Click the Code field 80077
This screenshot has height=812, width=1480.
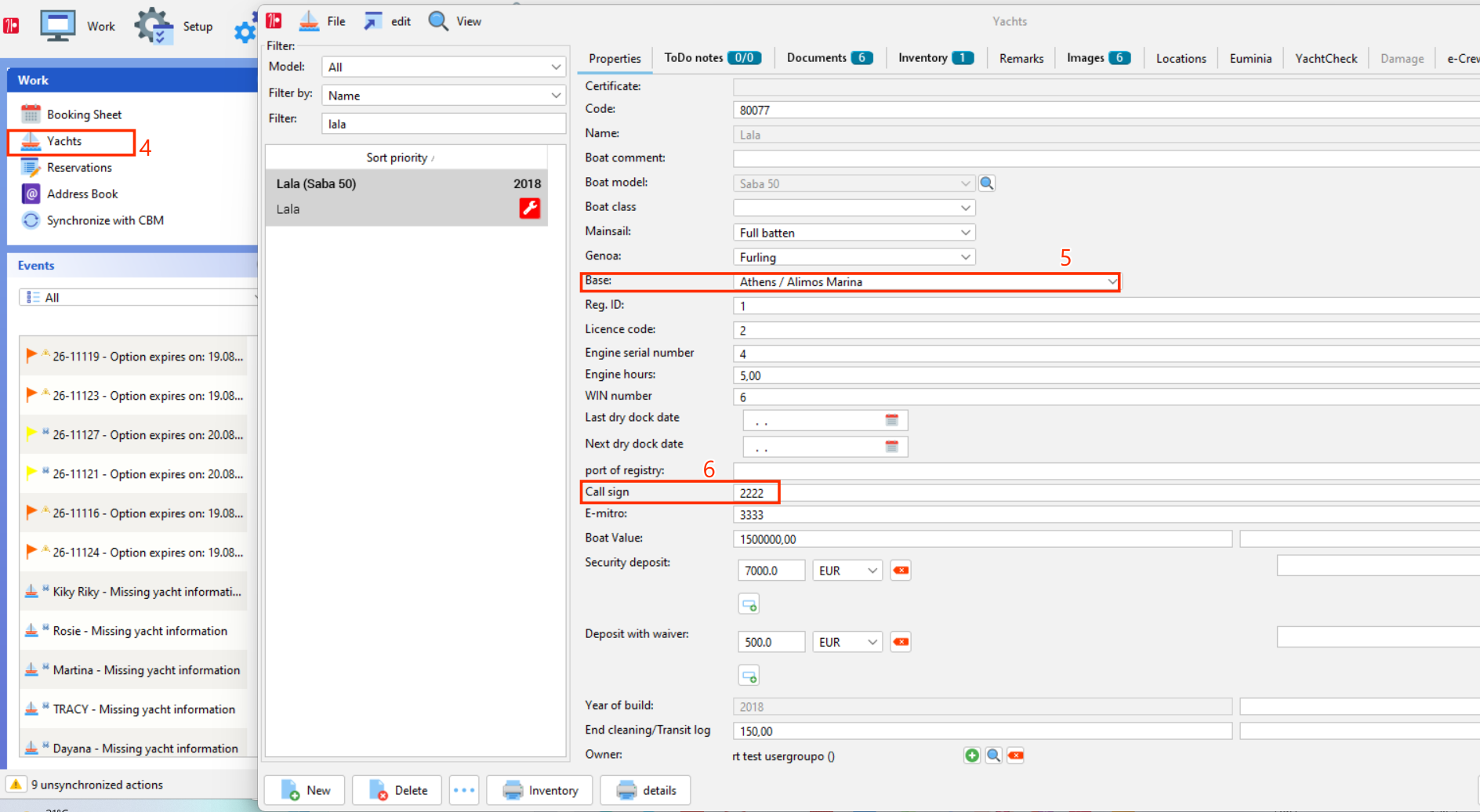pyautogui.click(x=1106, y=111)
